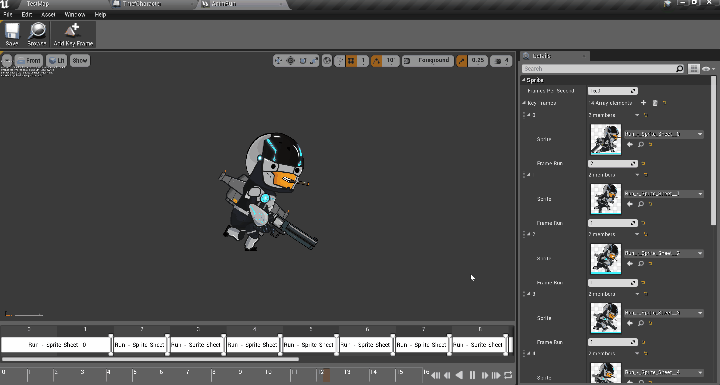Click the keyframe strip horizontal scrollbar
Image resolution: width=720 pixels, height=385 pixels.
pos(150,359)
